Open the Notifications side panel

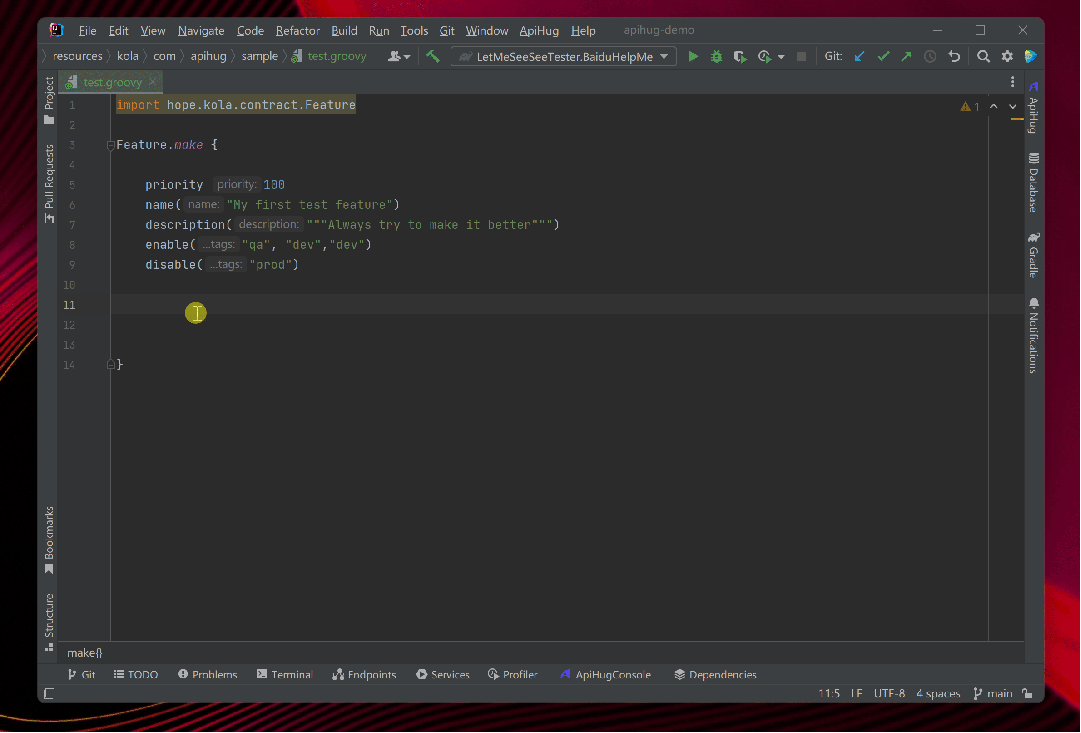1033,336
